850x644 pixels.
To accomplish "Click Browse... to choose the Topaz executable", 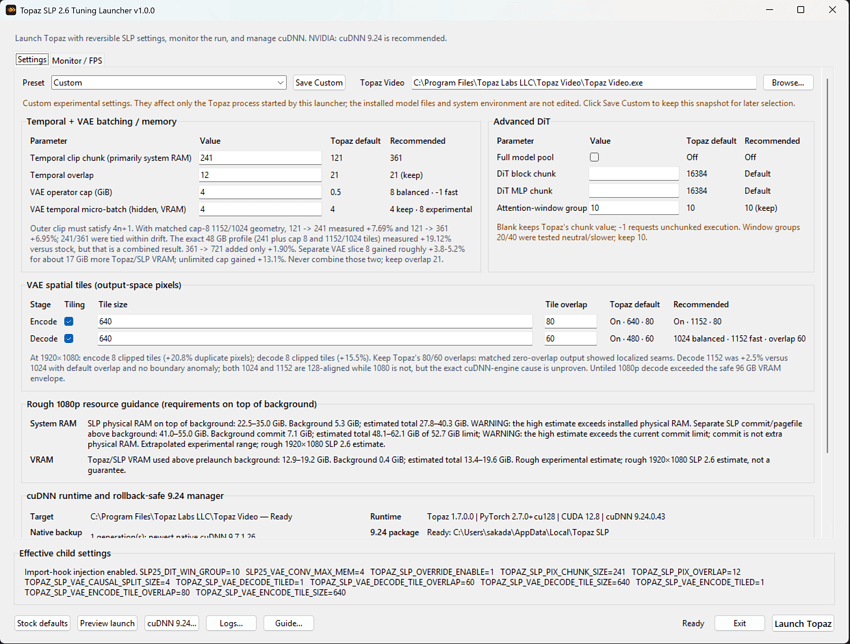I will 788,82.
